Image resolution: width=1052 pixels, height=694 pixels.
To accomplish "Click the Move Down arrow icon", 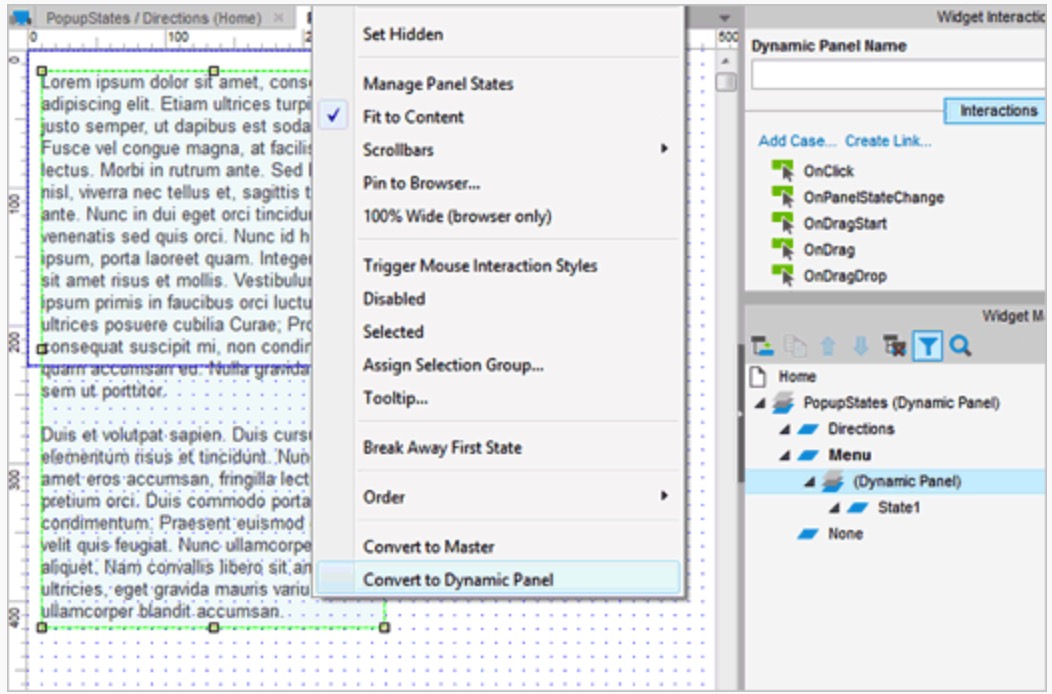I will pyautogui.click(x=860, y=346).
